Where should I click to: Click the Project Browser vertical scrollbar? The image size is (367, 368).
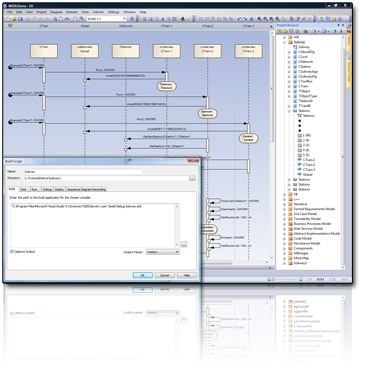coord(344,151)
